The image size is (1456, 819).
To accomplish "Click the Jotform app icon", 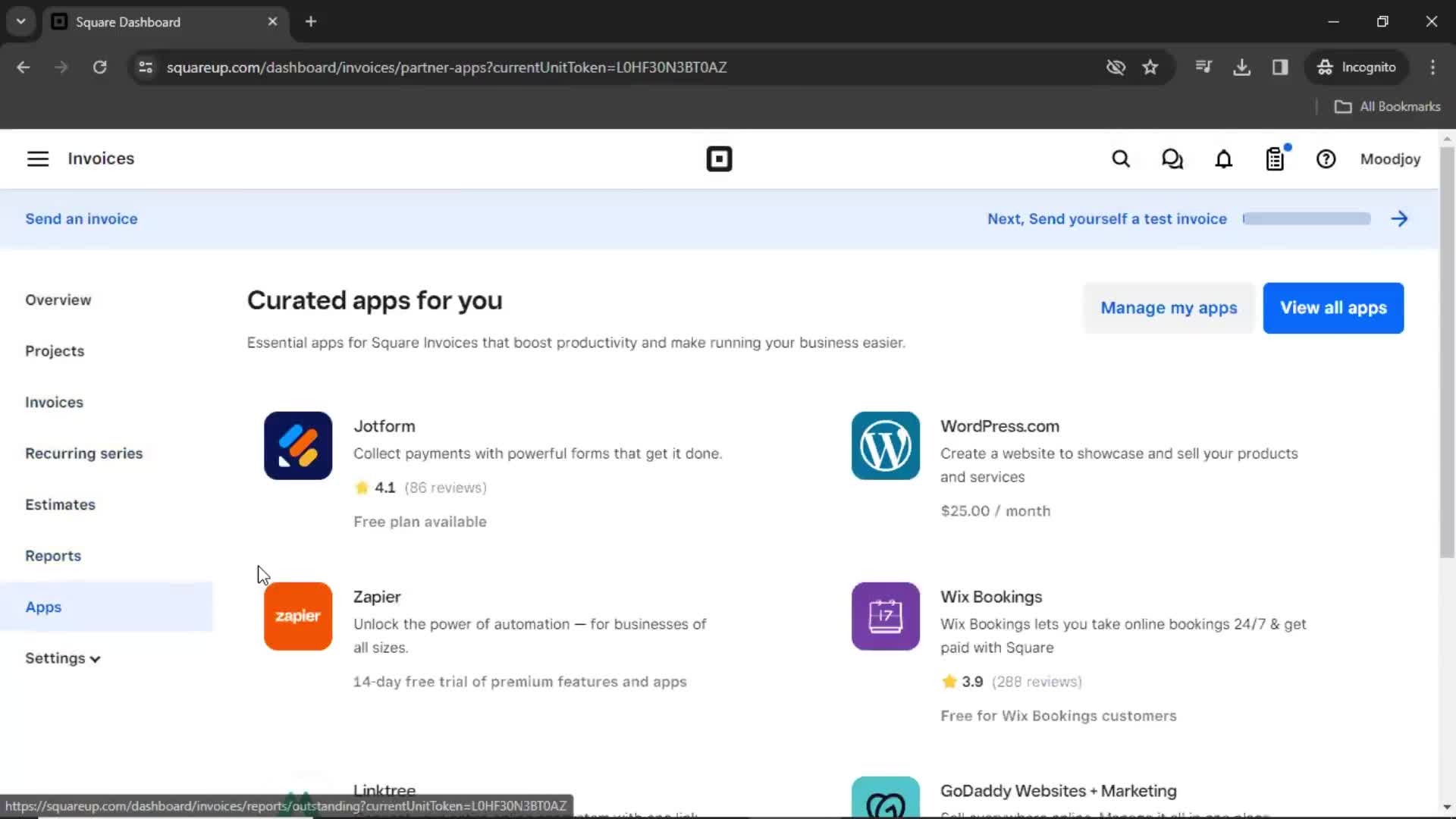I will pos(298,446).
